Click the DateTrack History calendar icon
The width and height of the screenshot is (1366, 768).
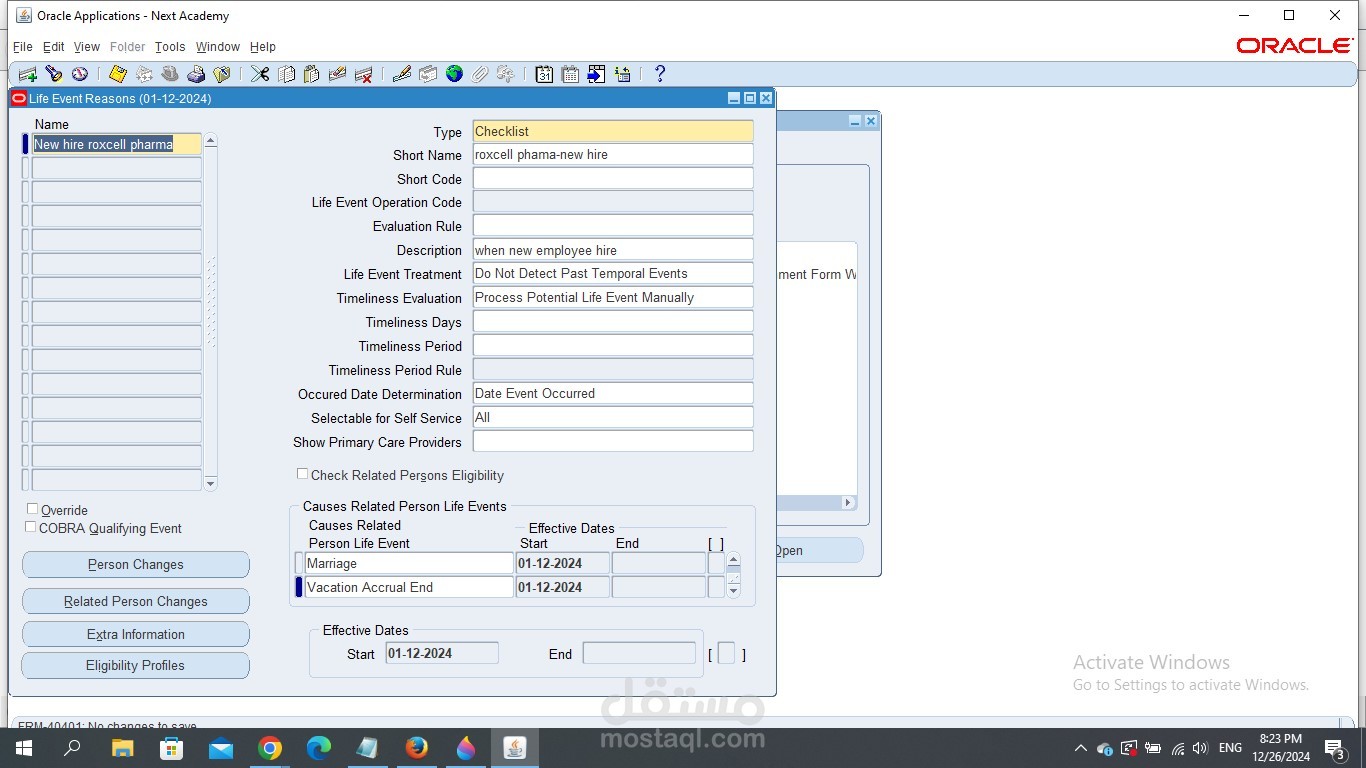tap(570, 74)
